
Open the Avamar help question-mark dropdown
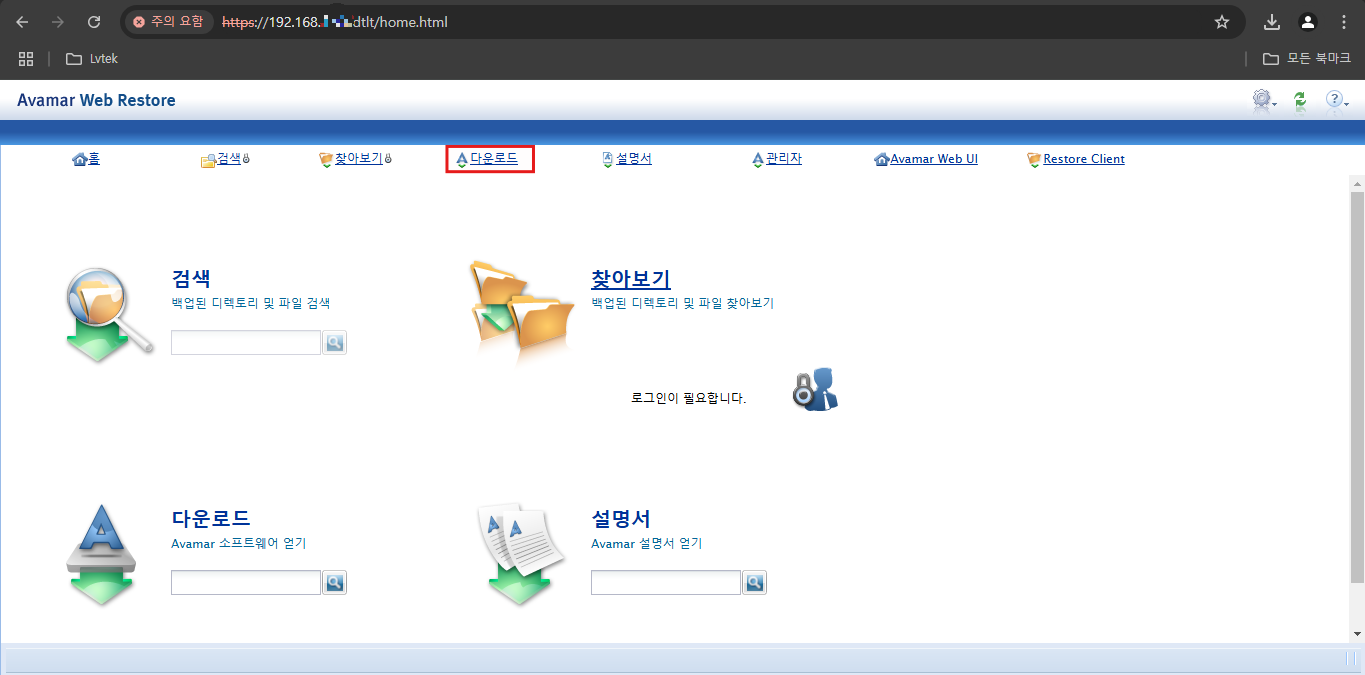(x=1336, y=100)
